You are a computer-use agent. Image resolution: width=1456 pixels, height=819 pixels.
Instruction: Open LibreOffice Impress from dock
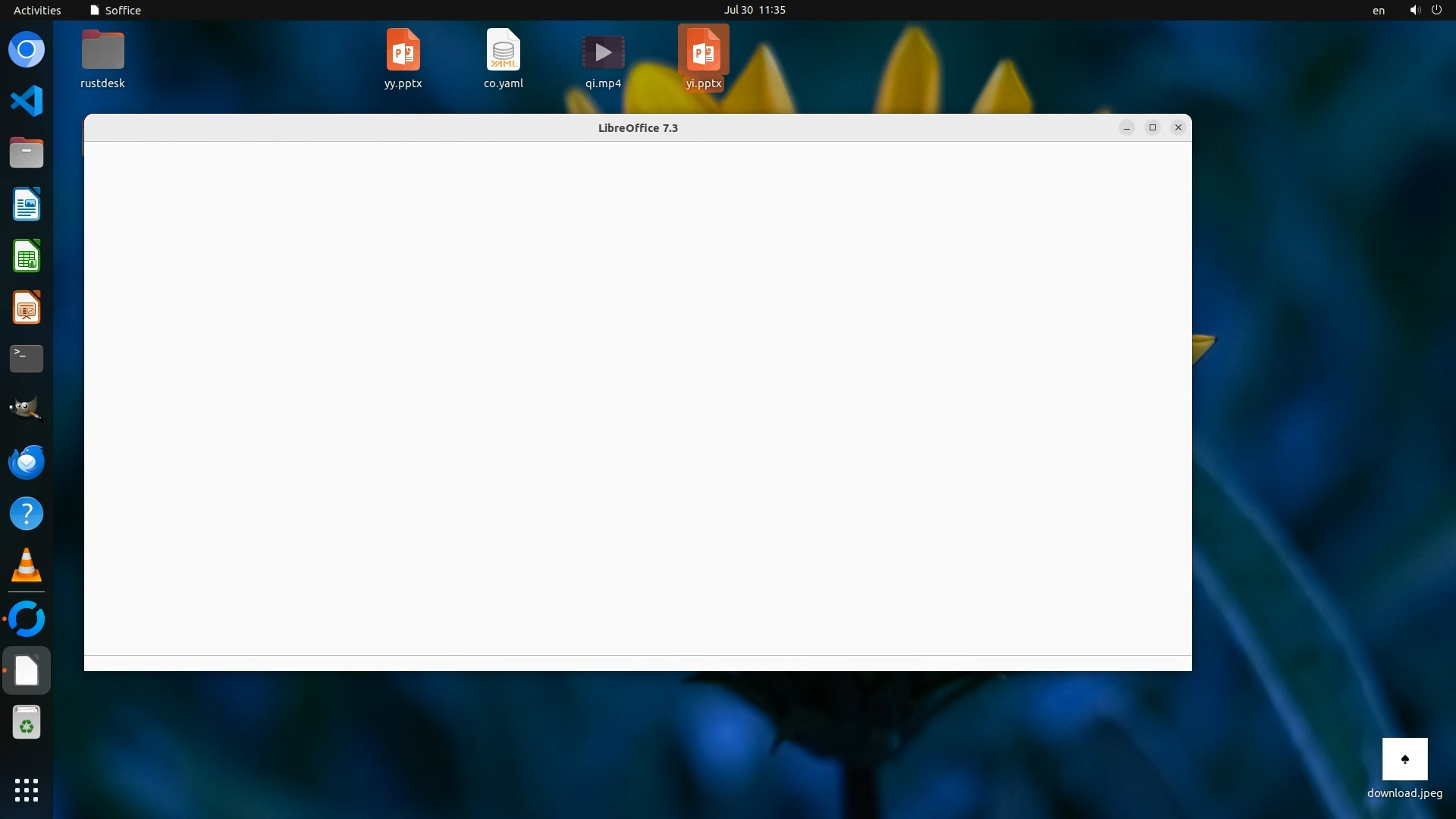click(27, 308)
